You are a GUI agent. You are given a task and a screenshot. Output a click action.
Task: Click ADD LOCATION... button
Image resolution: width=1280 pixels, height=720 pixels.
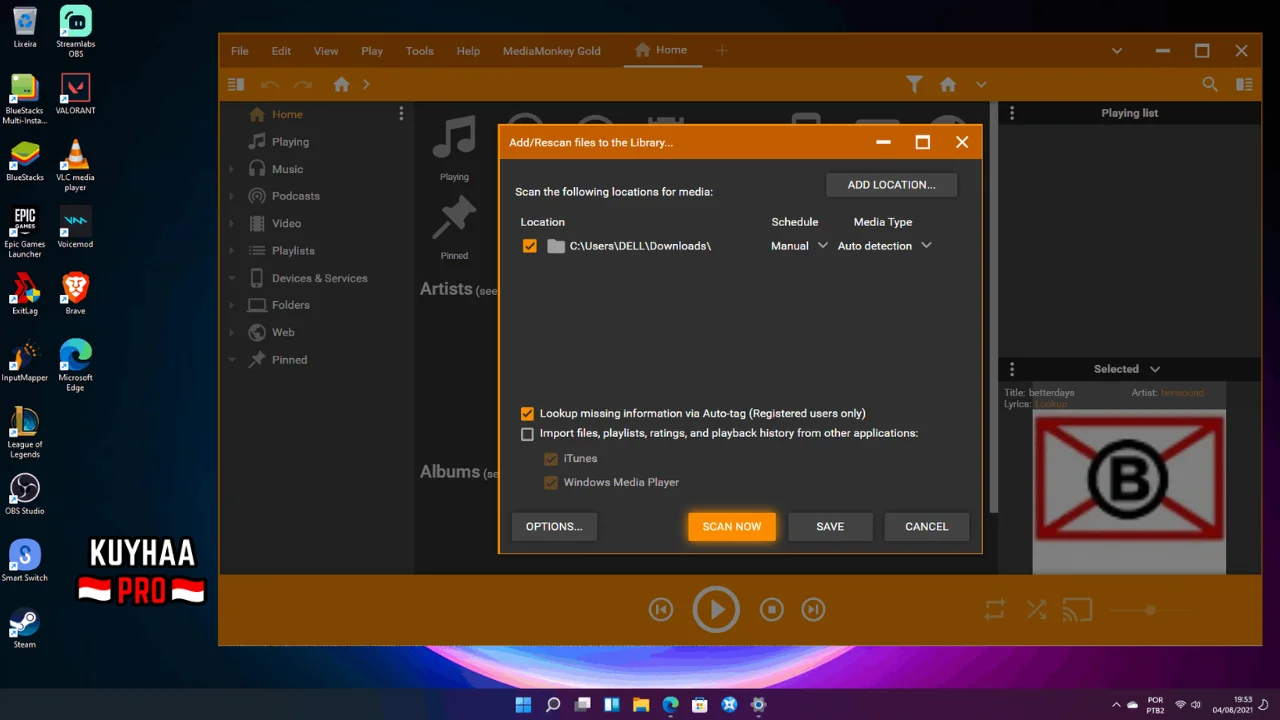(x=891, y=184)
